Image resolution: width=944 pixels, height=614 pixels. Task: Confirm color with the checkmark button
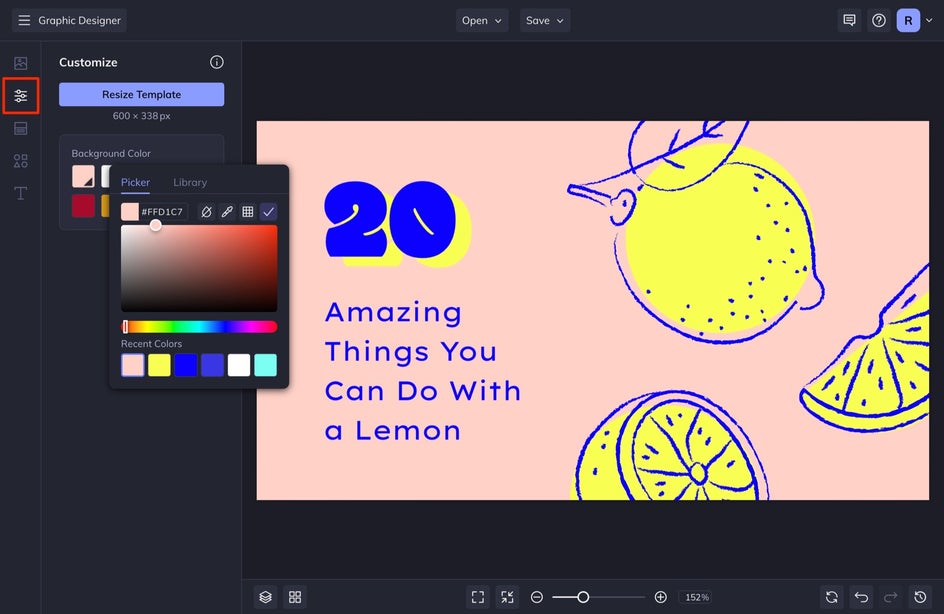tap(269, 212)
